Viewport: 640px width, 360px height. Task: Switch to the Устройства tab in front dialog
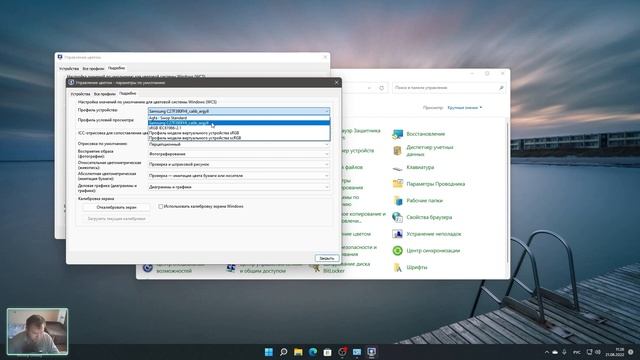click(80, 94)
